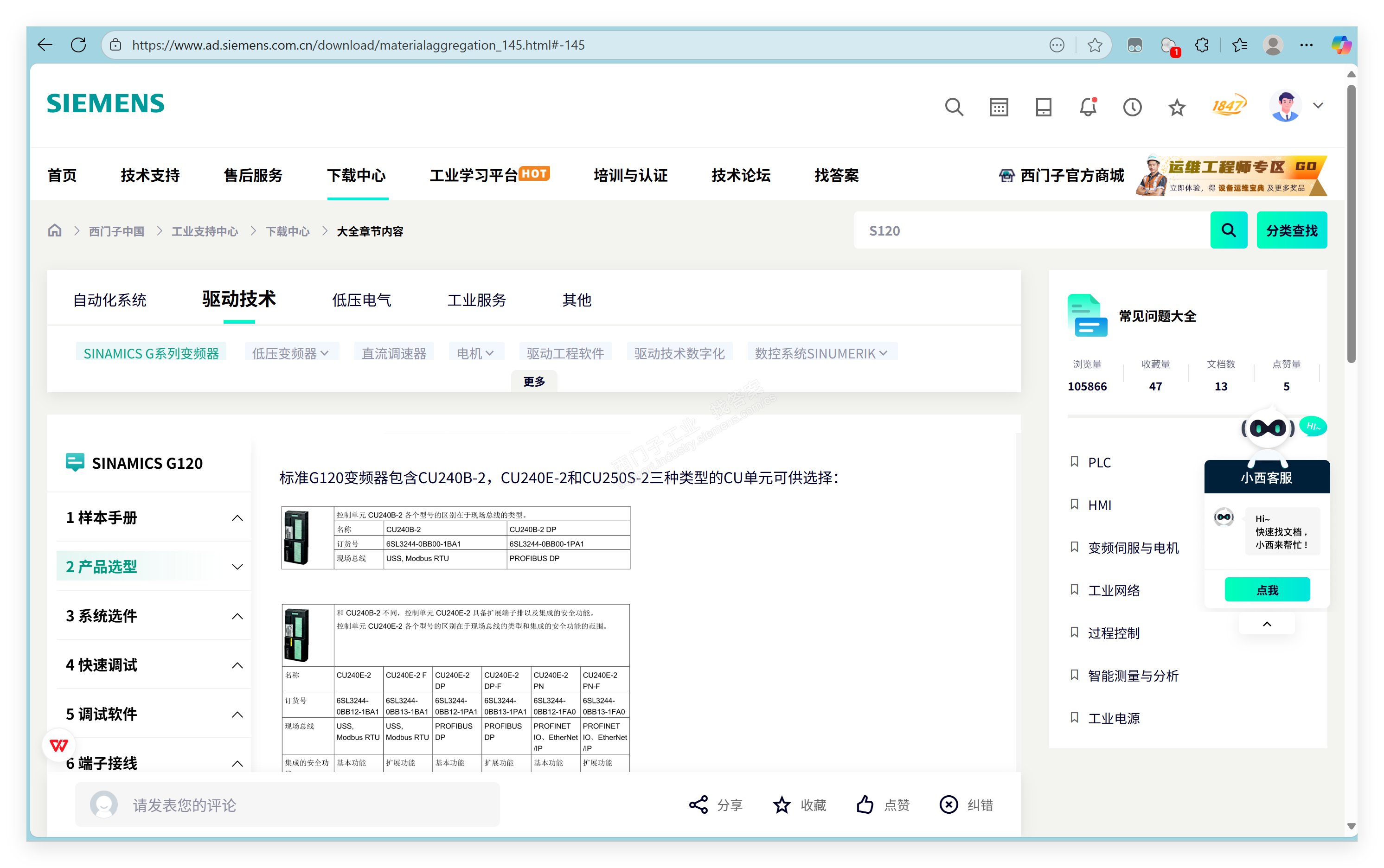Toggle bookmark next to HMI
Screen dimensions: 1384x868
[x=1075, y=504]
